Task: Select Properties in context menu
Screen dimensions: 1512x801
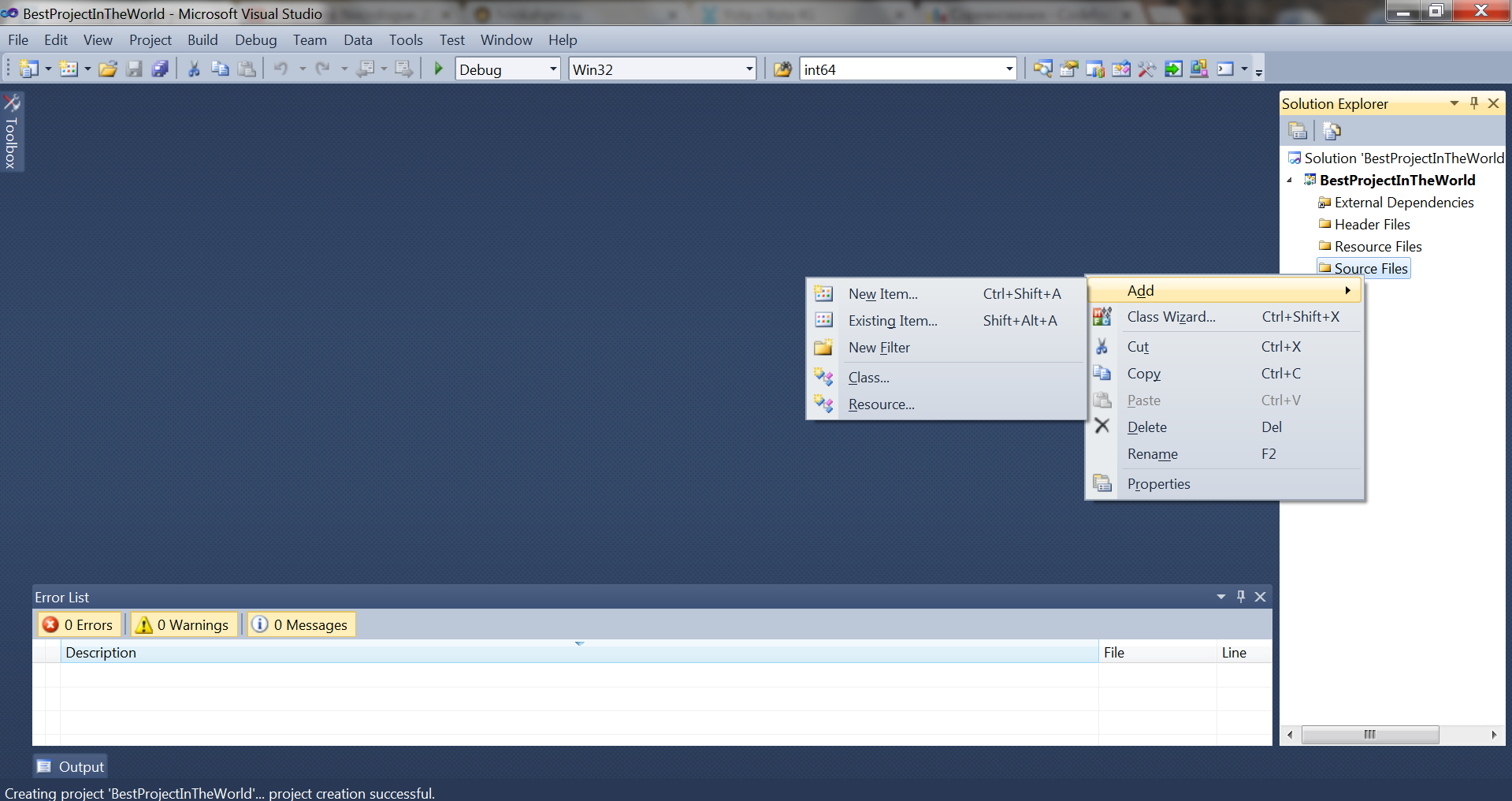Action: coord(1225,484)
